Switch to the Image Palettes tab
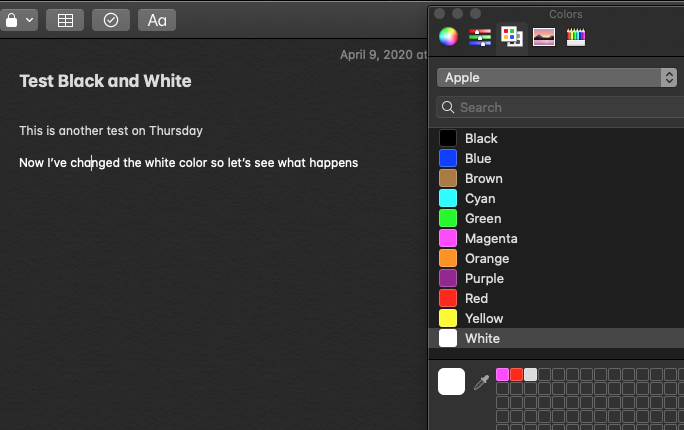Image resolution: width=684 pixels, height=430 pixels. [x=544, y=37]
